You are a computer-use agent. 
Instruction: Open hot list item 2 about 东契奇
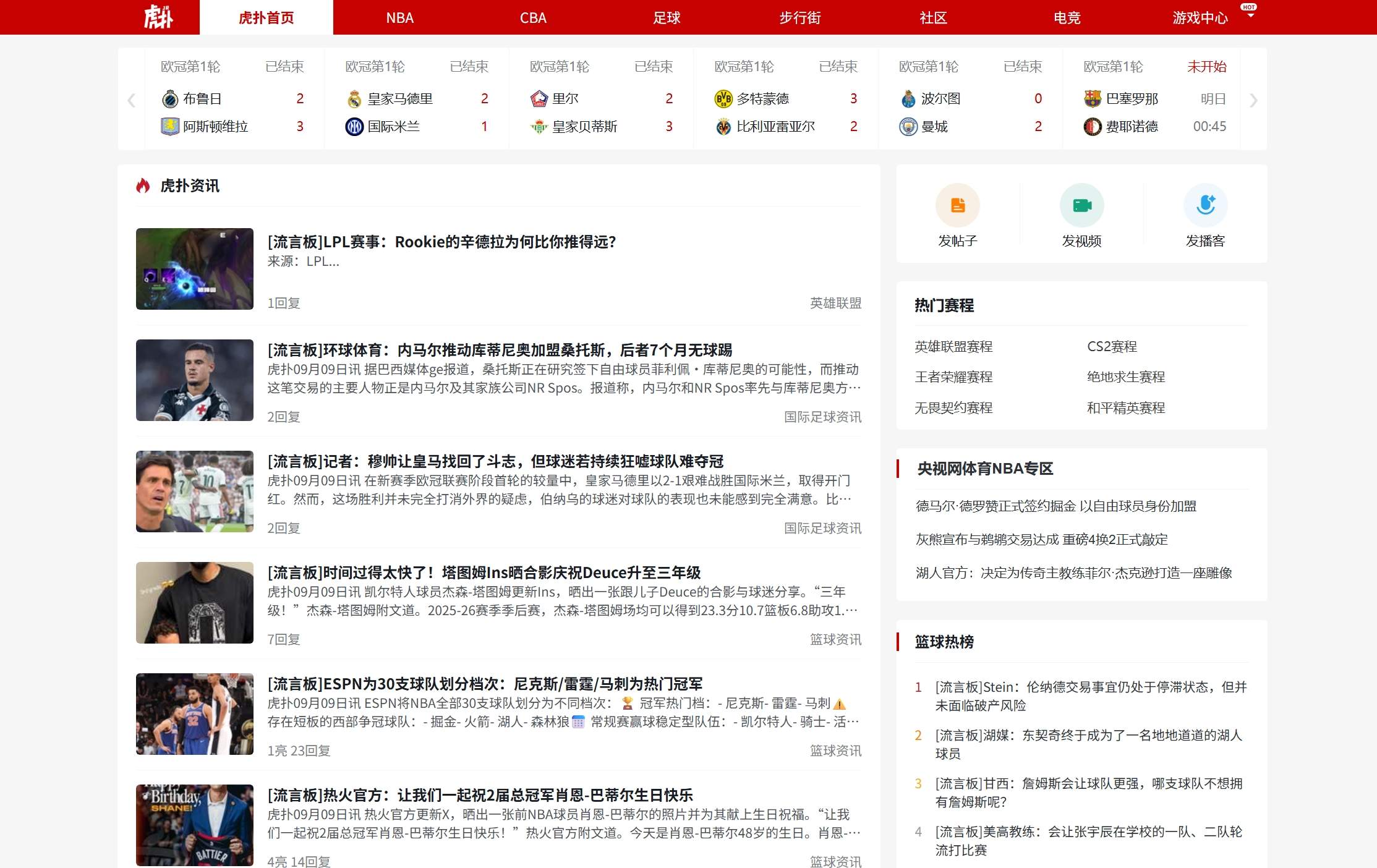(x=1089, y=744)
